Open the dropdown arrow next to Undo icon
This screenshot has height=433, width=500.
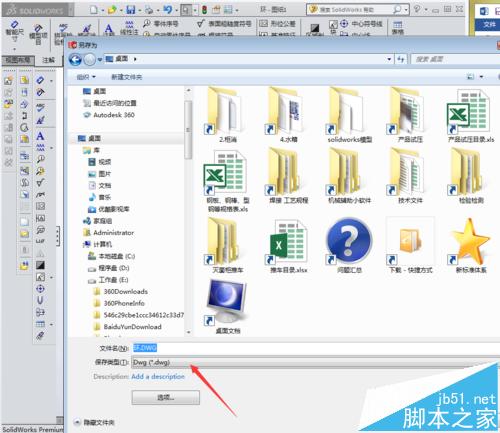[x=176, y=10]
